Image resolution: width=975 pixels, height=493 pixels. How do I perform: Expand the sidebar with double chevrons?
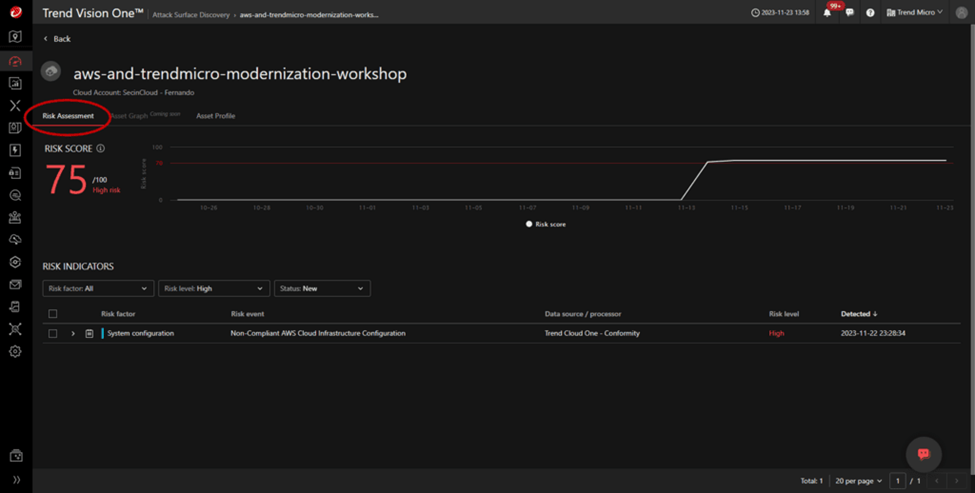[x=16, y=479]
